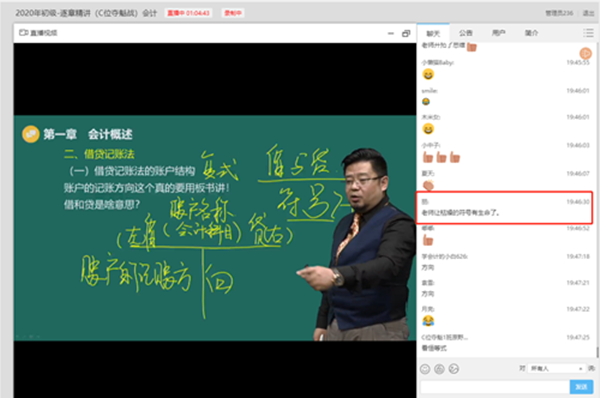The image size is (600, 398).
Task: Click the blue 发送 send button
Action: (x=581, y=387)
